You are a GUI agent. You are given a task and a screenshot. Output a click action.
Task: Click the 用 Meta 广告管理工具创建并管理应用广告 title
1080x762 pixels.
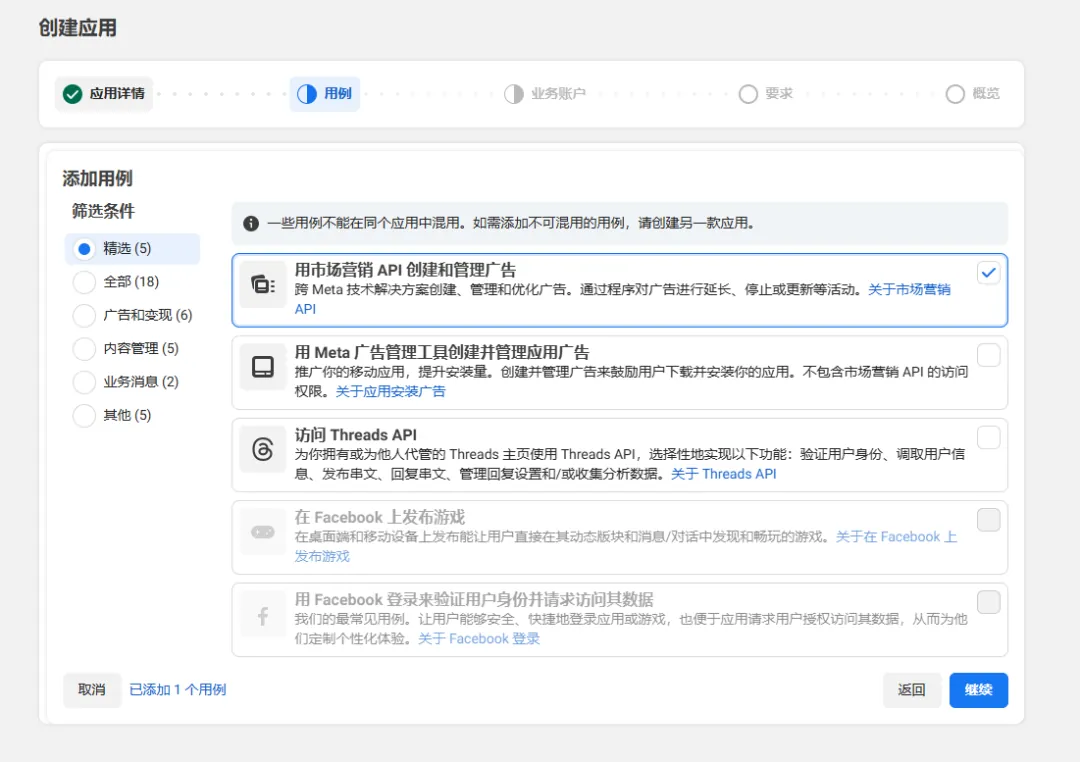coord(442,353)
